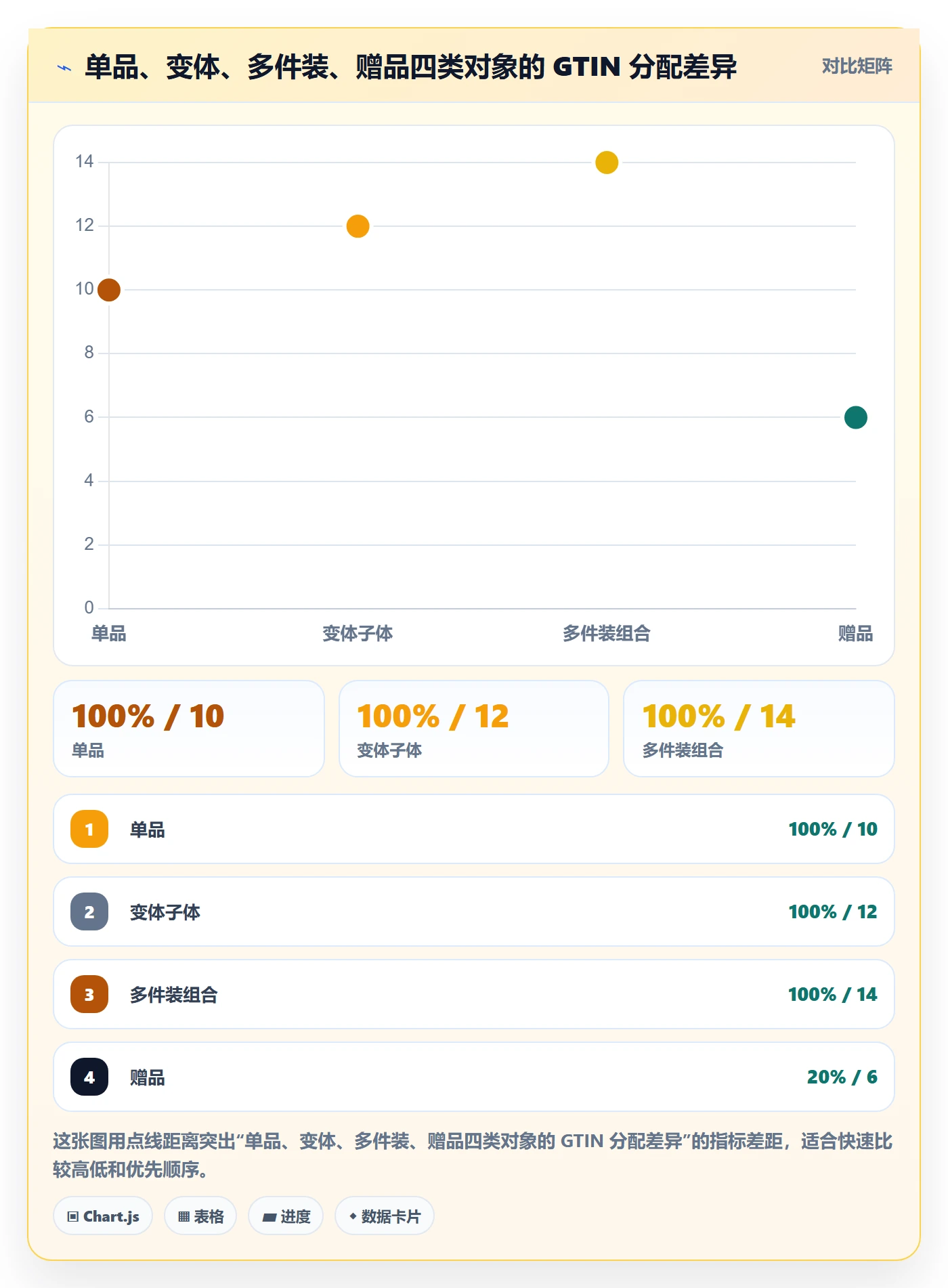Click the 数据卡片 tag chip

click(385, 1216)
